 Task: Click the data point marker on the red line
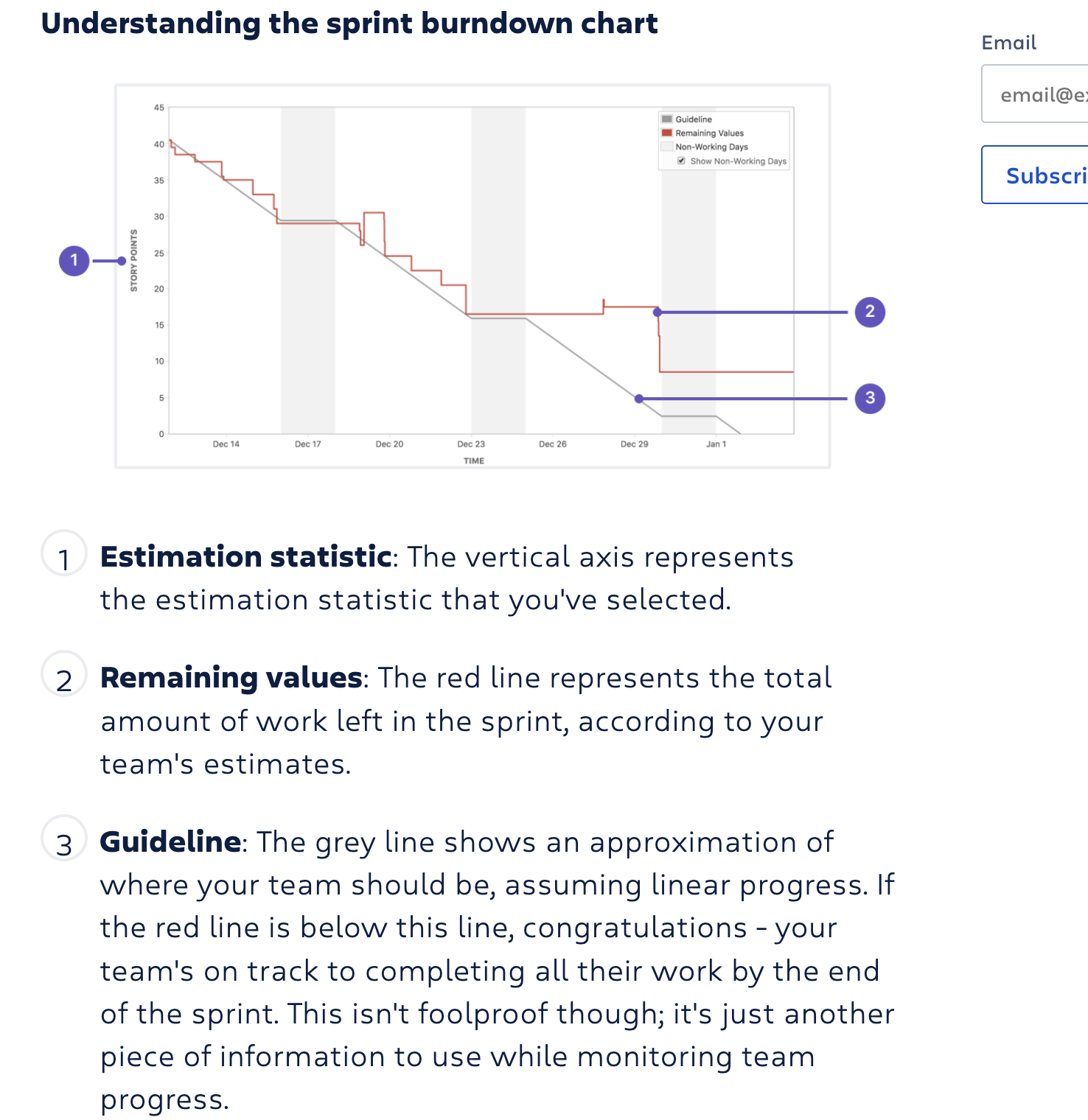click(x=657, y=312)
